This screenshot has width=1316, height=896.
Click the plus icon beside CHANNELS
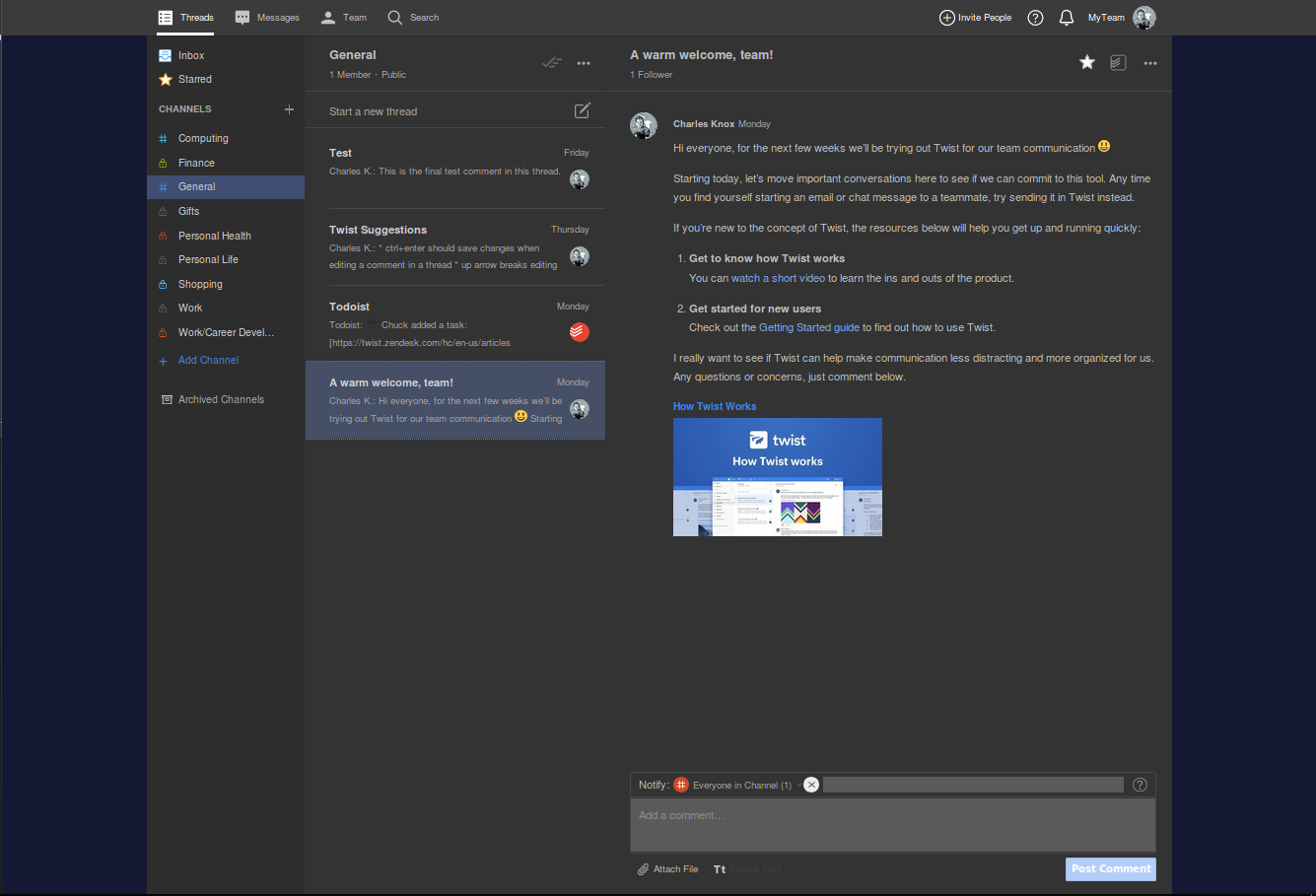[289, 109]
